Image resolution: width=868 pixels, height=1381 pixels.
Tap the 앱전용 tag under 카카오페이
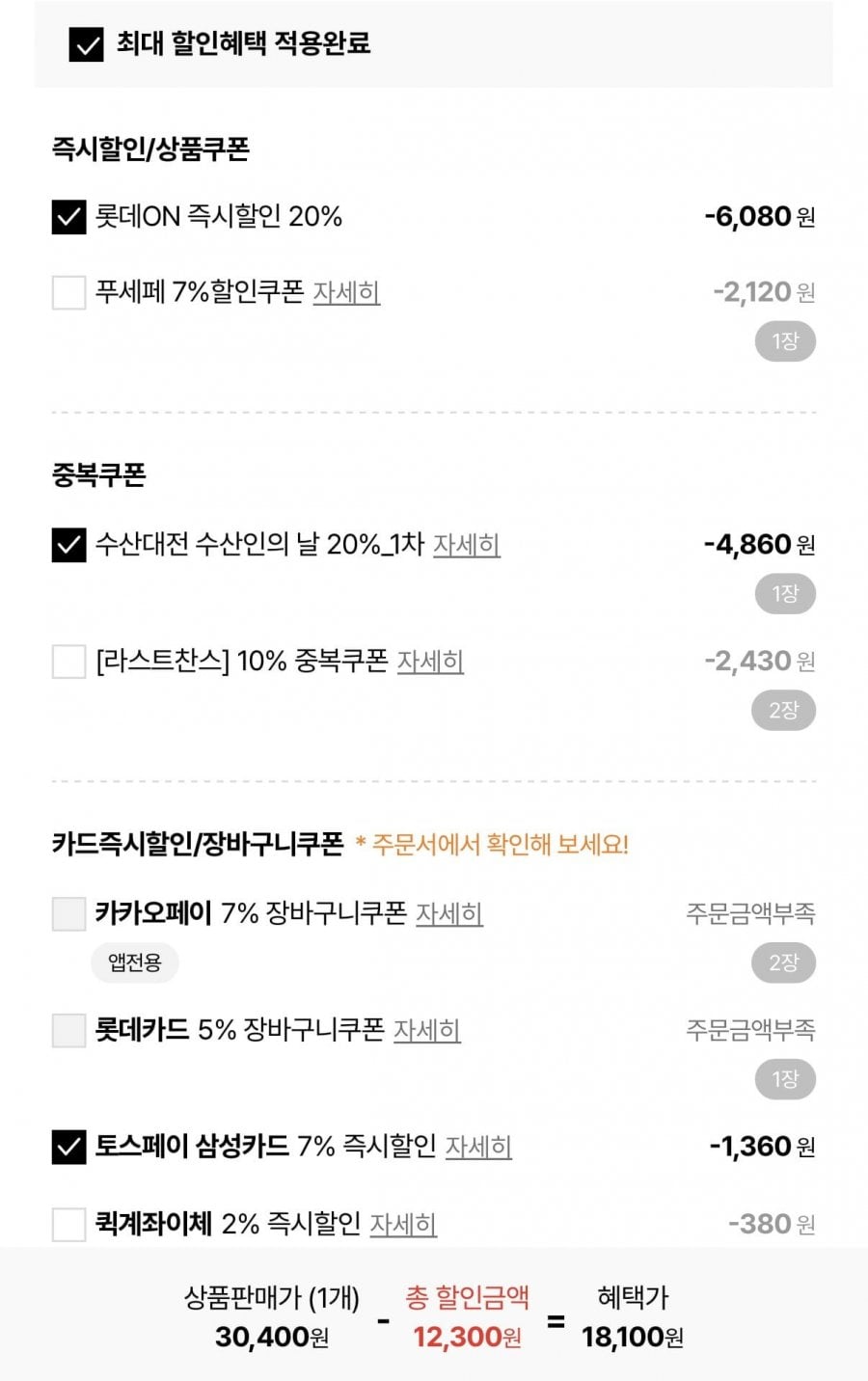(x=135, y=962)
